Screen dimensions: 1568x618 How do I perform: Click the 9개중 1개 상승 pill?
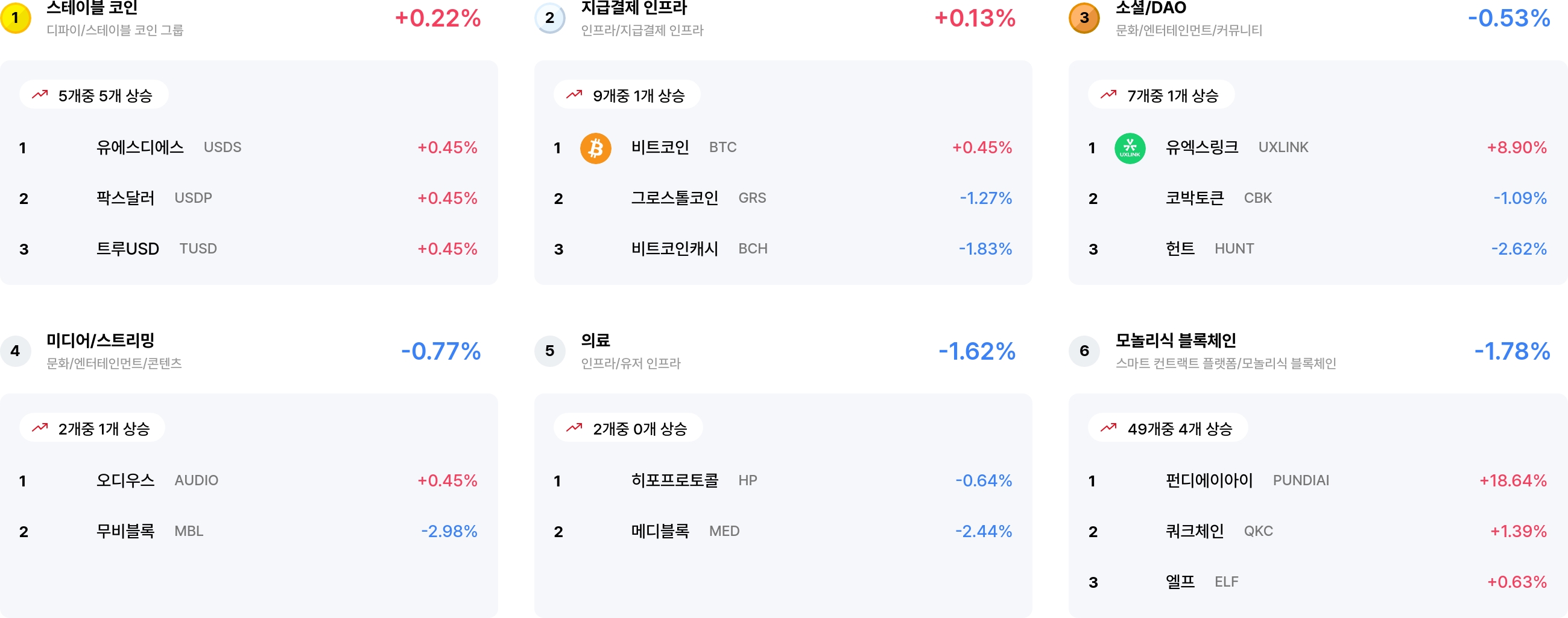click(x=627, y=95)
